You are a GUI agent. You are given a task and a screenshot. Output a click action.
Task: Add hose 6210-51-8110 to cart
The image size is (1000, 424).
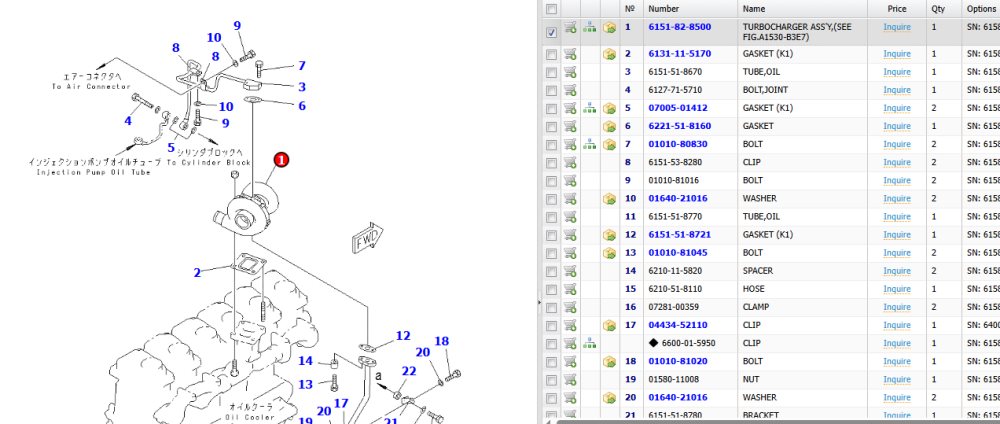[570, 289]
